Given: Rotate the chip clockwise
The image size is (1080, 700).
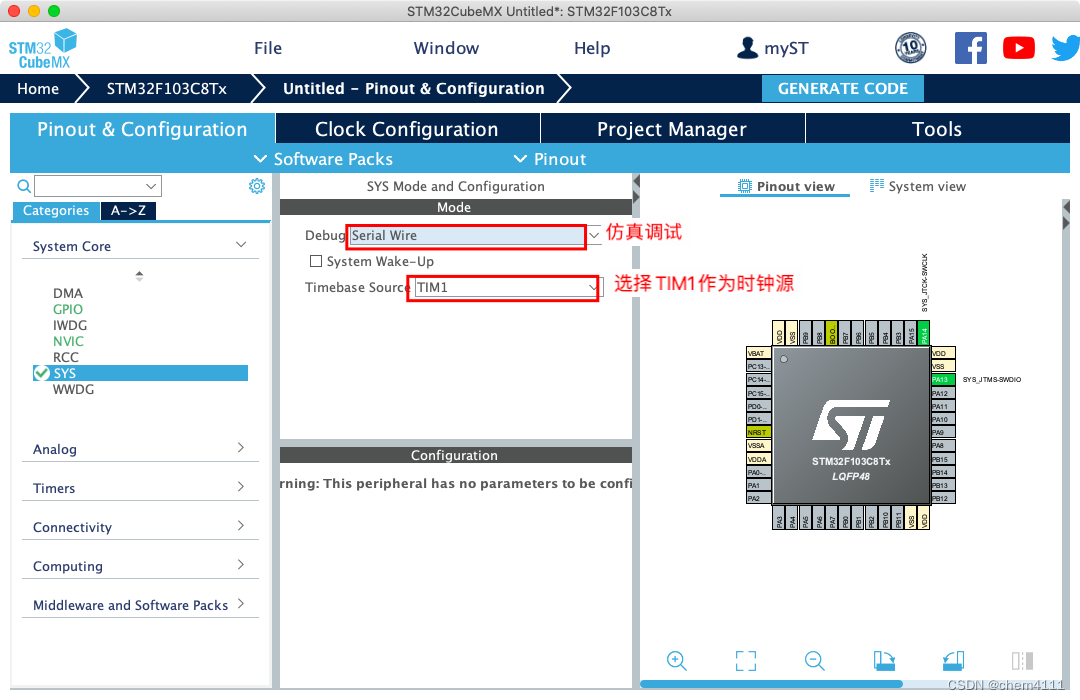Looking at the screenshot, I should click(x=884, y=660).
